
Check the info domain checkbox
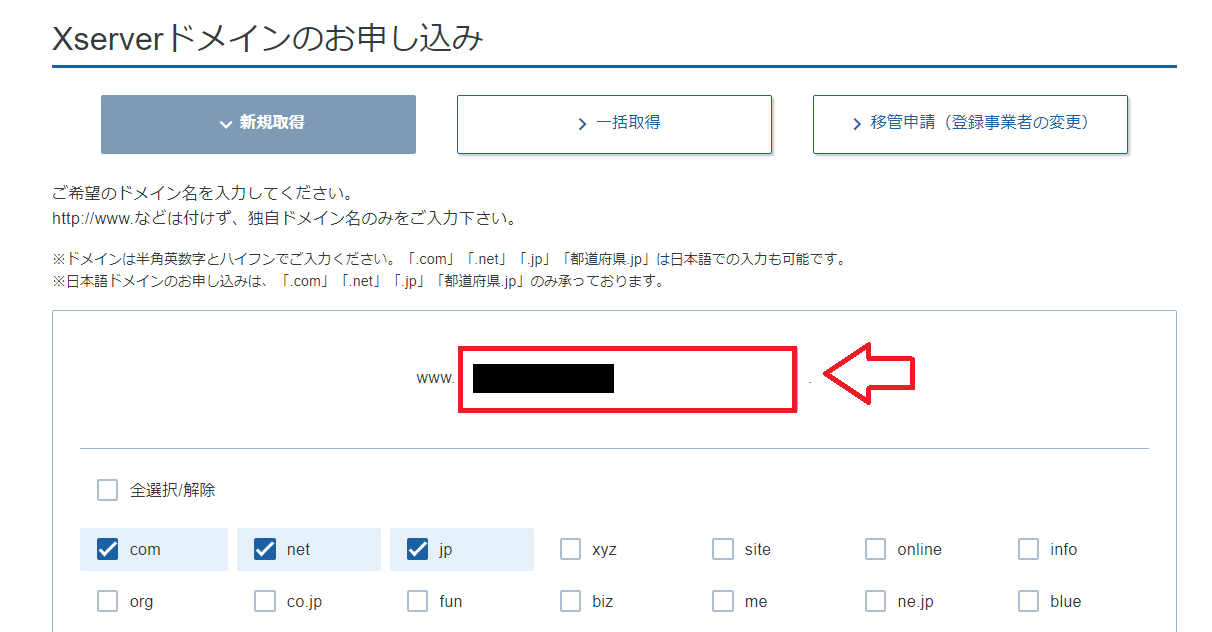coord(1029,549)
